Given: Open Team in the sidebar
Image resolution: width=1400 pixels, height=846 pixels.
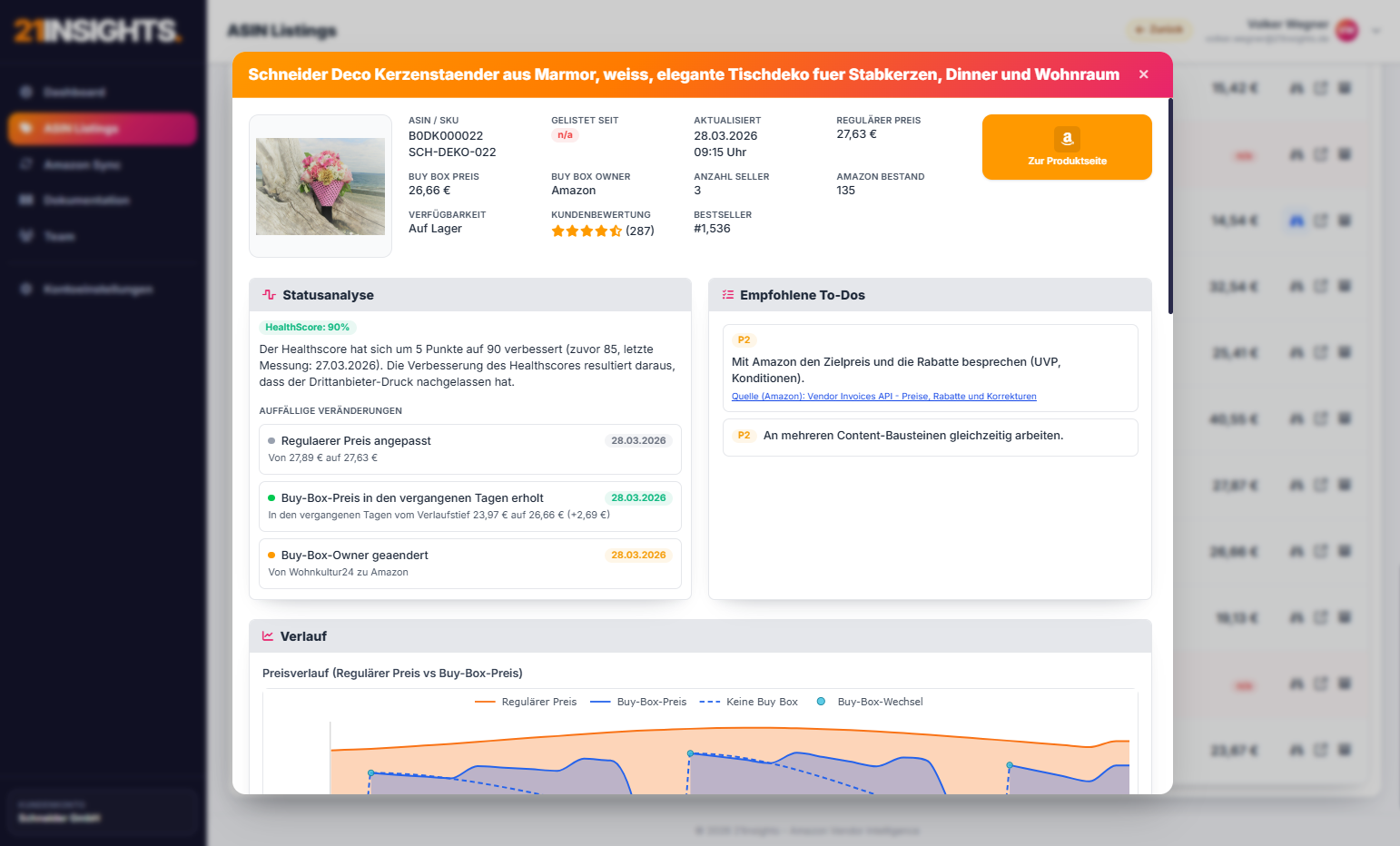Looking at the screenshot, I should [x=103, y=236].
